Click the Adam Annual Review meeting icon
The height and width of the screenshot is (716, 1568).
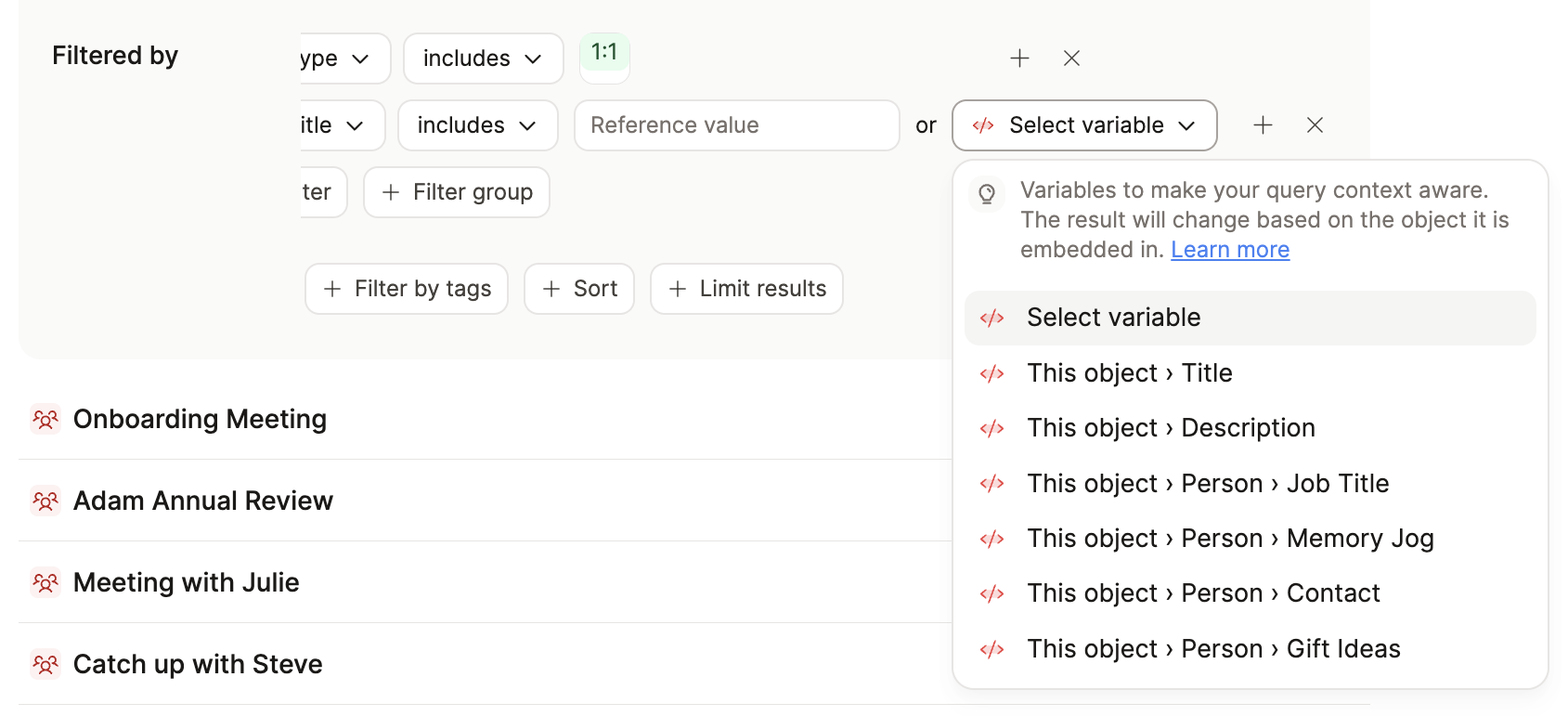click(45, 501)
